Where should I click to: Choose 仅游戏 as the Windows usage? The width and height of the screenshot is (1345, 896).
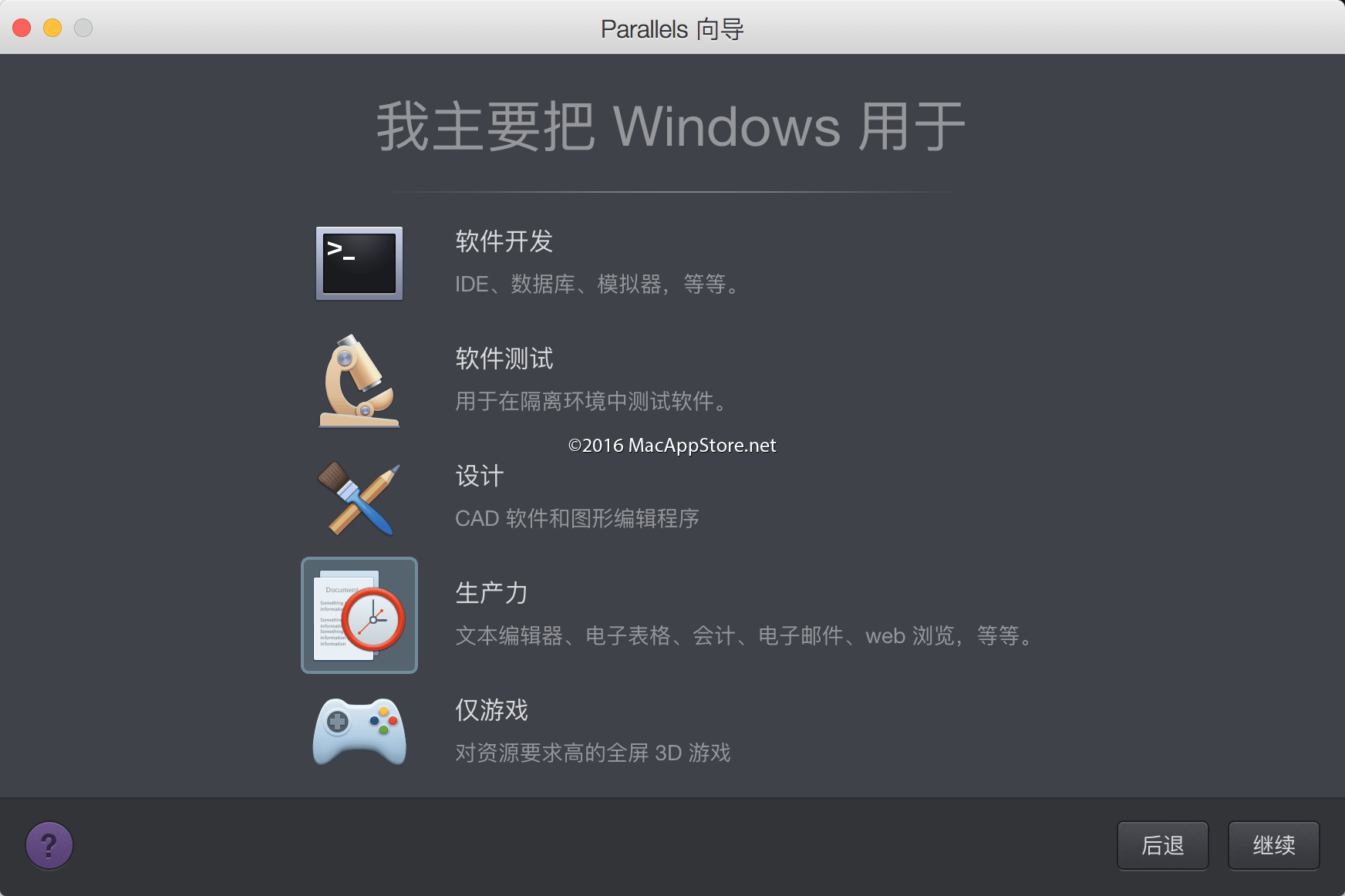[x=490, y=711]
